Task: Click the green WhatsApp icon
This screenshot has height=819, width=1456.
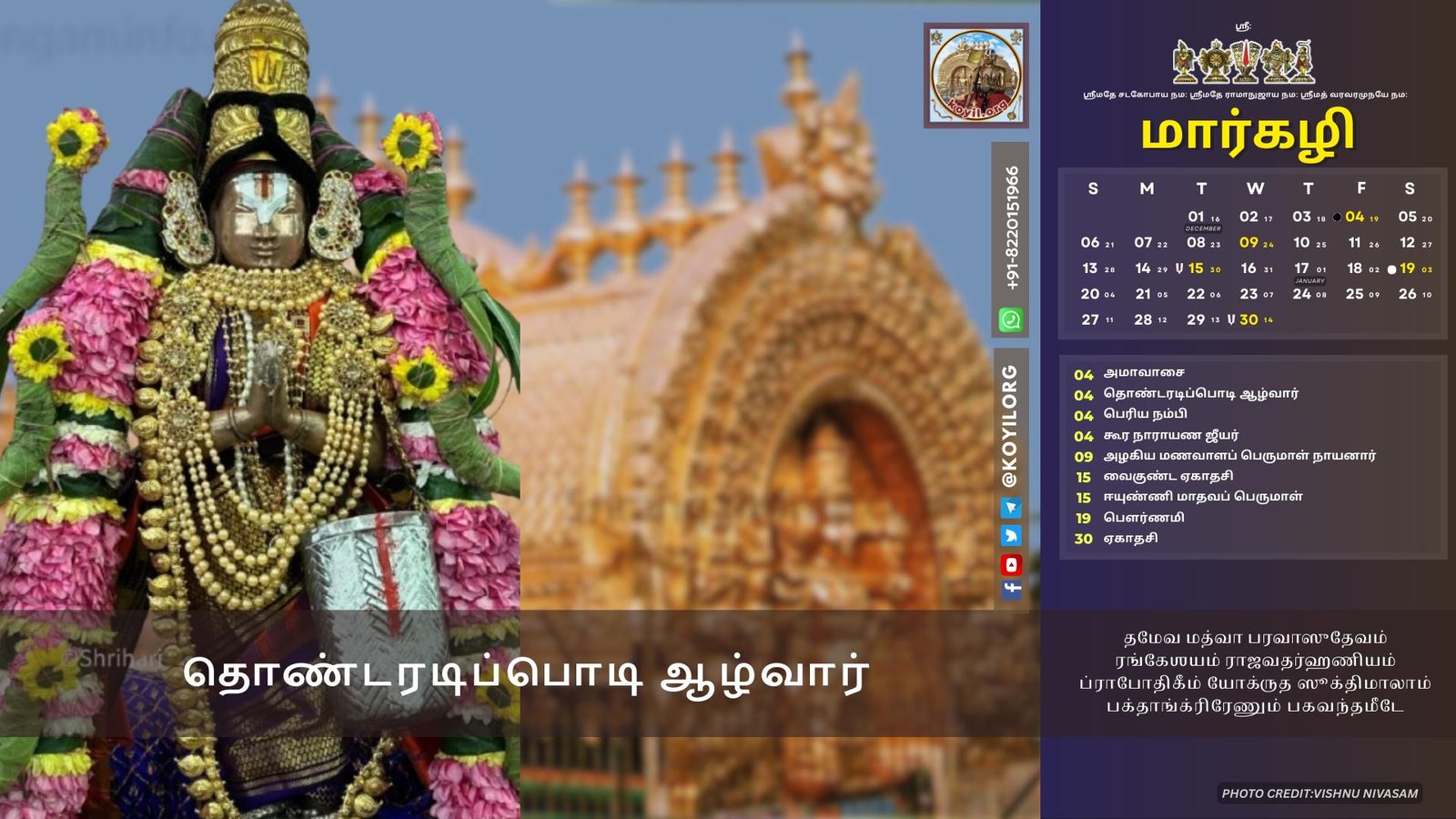Action: click(x=1011, y=319)
